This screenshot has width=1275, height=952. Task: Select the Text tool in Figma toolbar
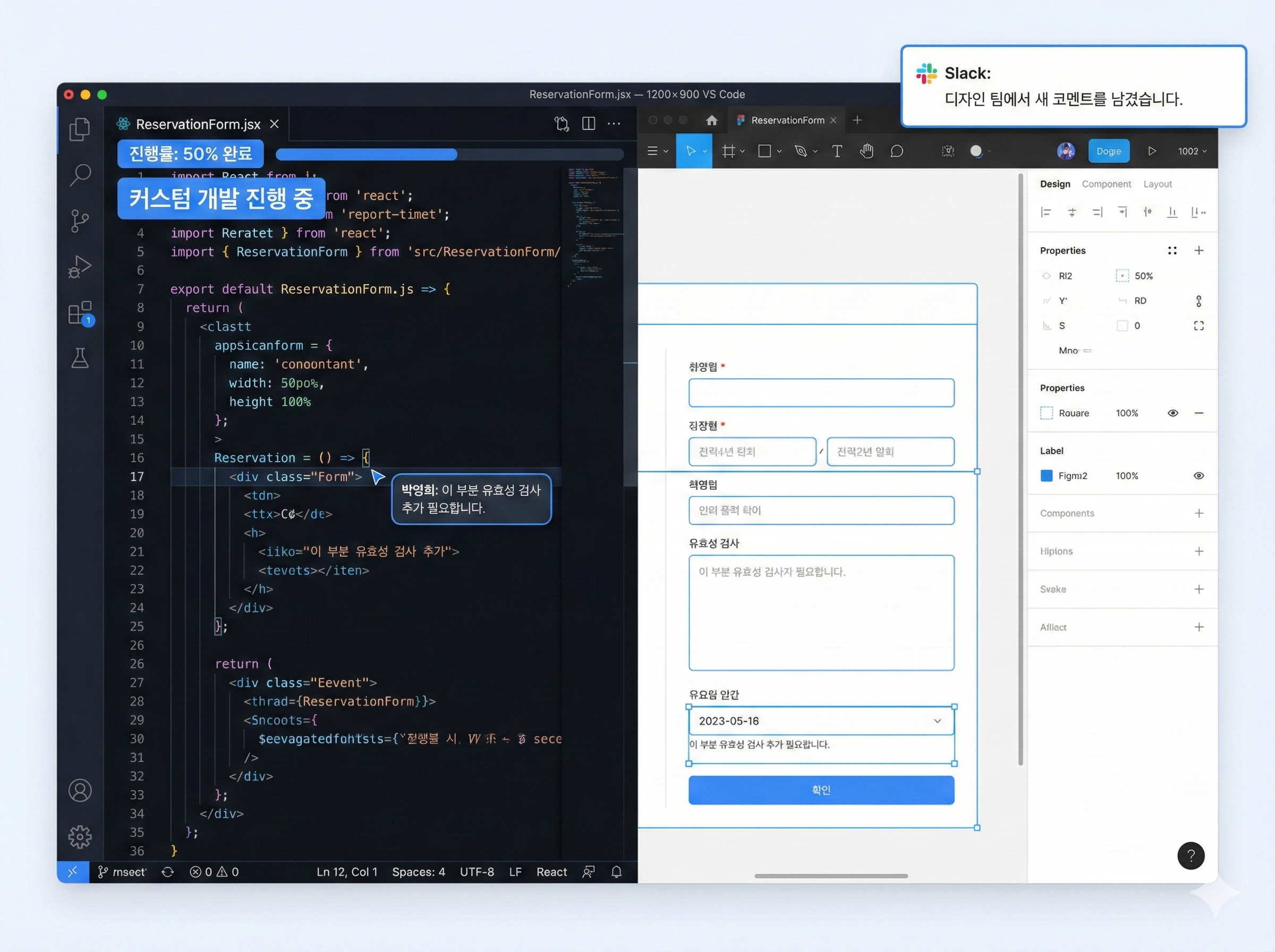(x=837, y=151)
